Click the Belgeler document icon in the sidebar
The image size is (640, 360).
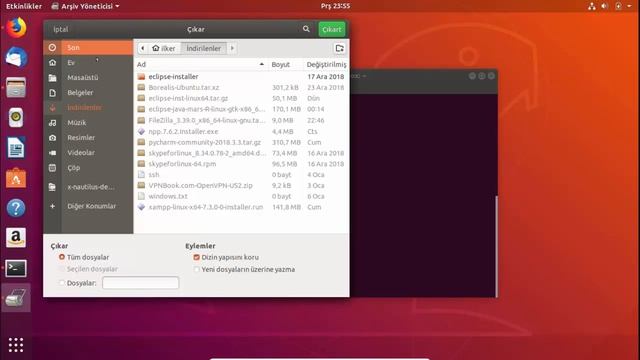[x=52, y=93]
